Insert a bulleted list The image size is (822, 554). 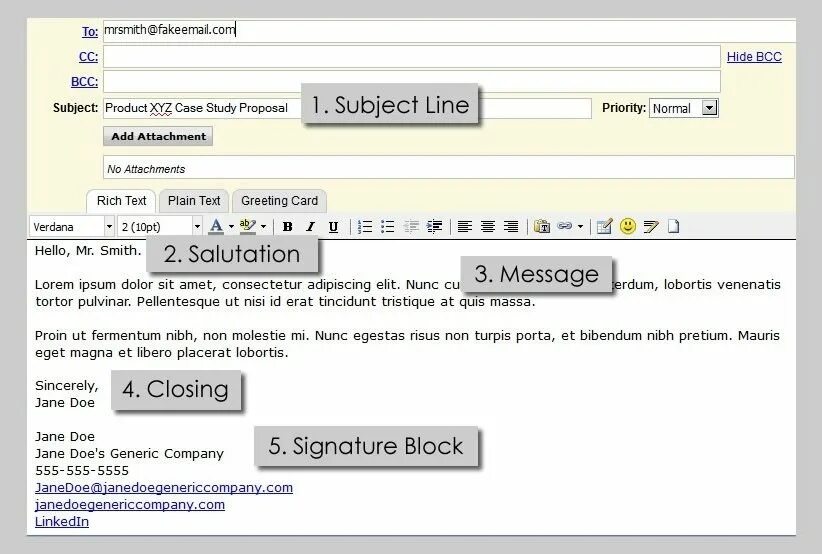click(x=387, y=226)
